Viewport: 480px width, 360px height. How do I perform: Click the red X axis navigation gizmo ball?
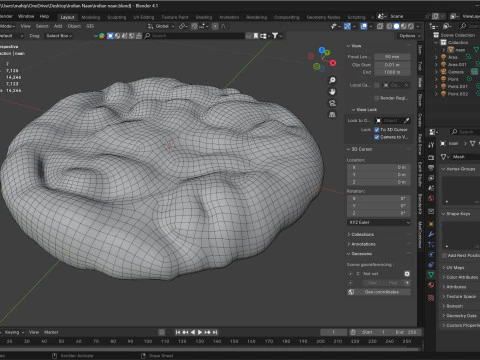(333, 63)
